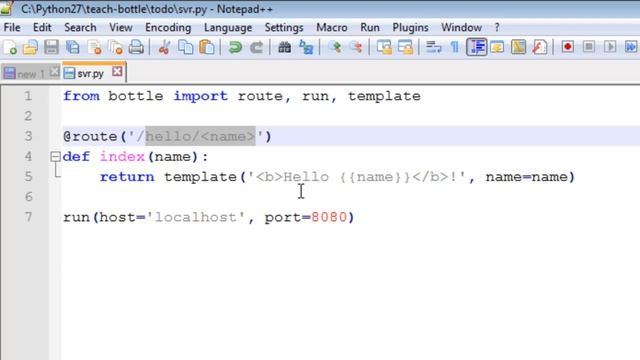The width and height of the screenshot is (640, 360).
Task: Redo action with the Redo arrow
Action: [x=256, y=47]
